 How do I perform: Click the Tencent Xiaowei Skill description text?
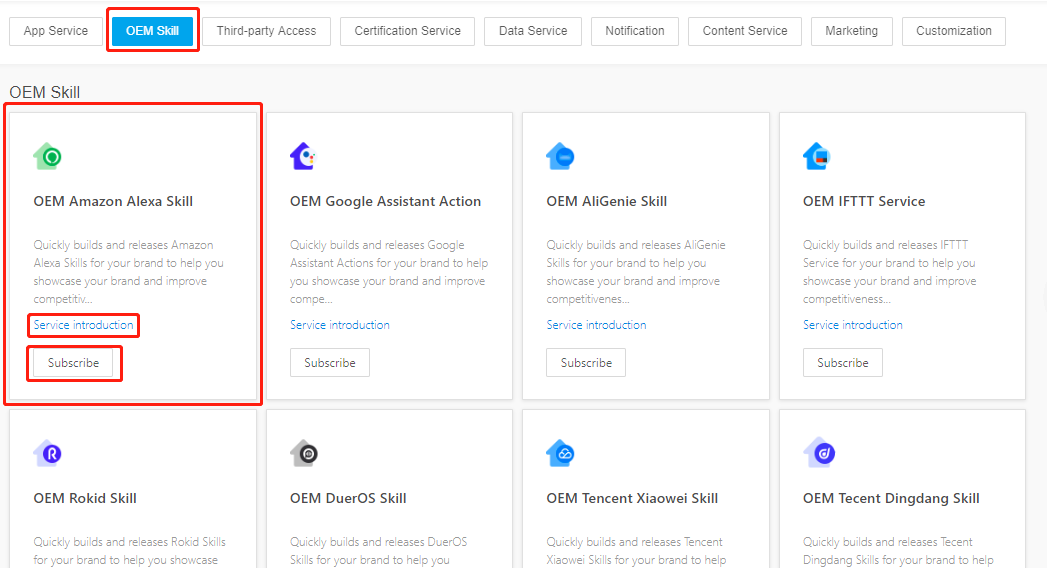[x=636, y=551]
